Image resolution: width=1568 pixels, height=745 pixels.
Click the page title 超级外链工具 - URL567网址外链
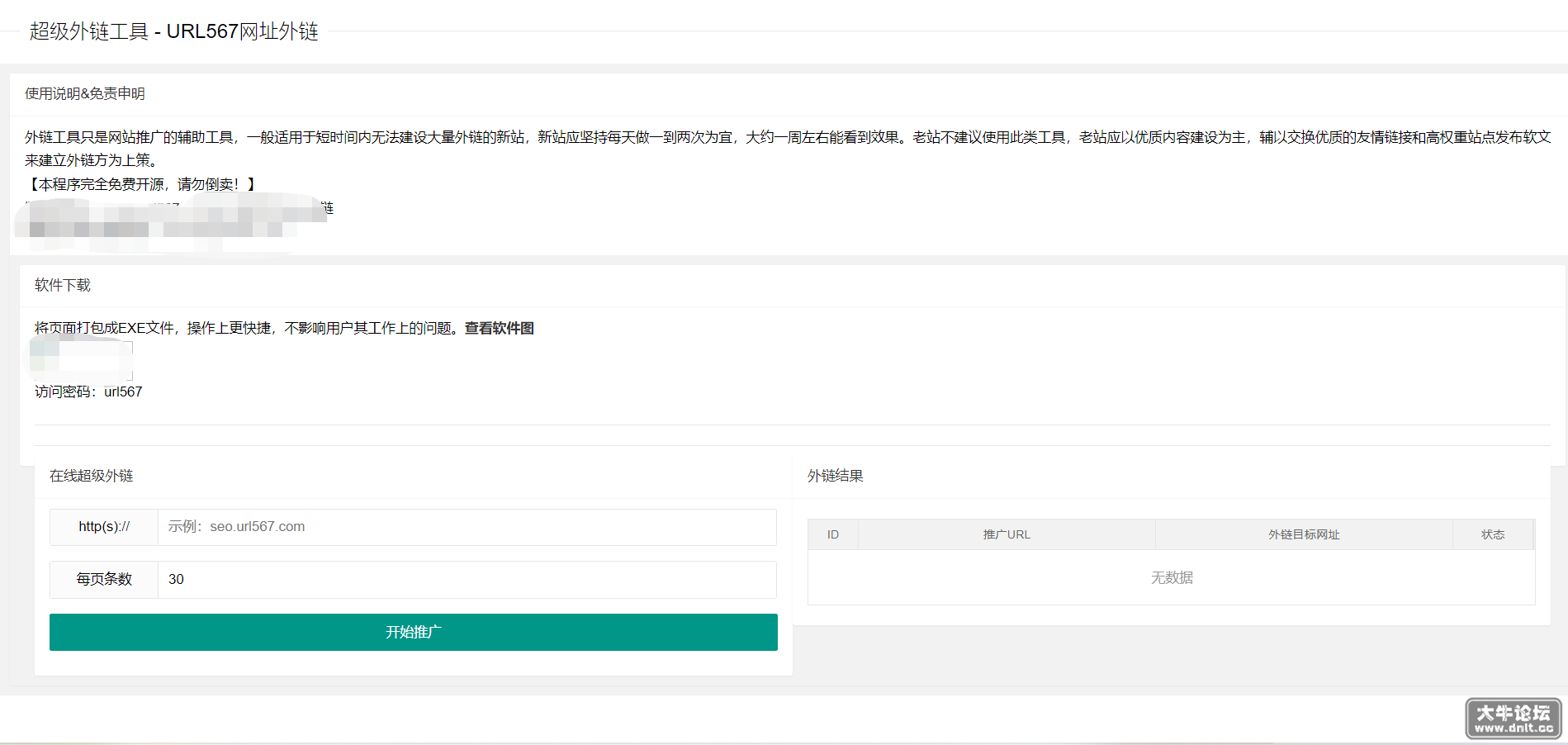tap(174, 31)
